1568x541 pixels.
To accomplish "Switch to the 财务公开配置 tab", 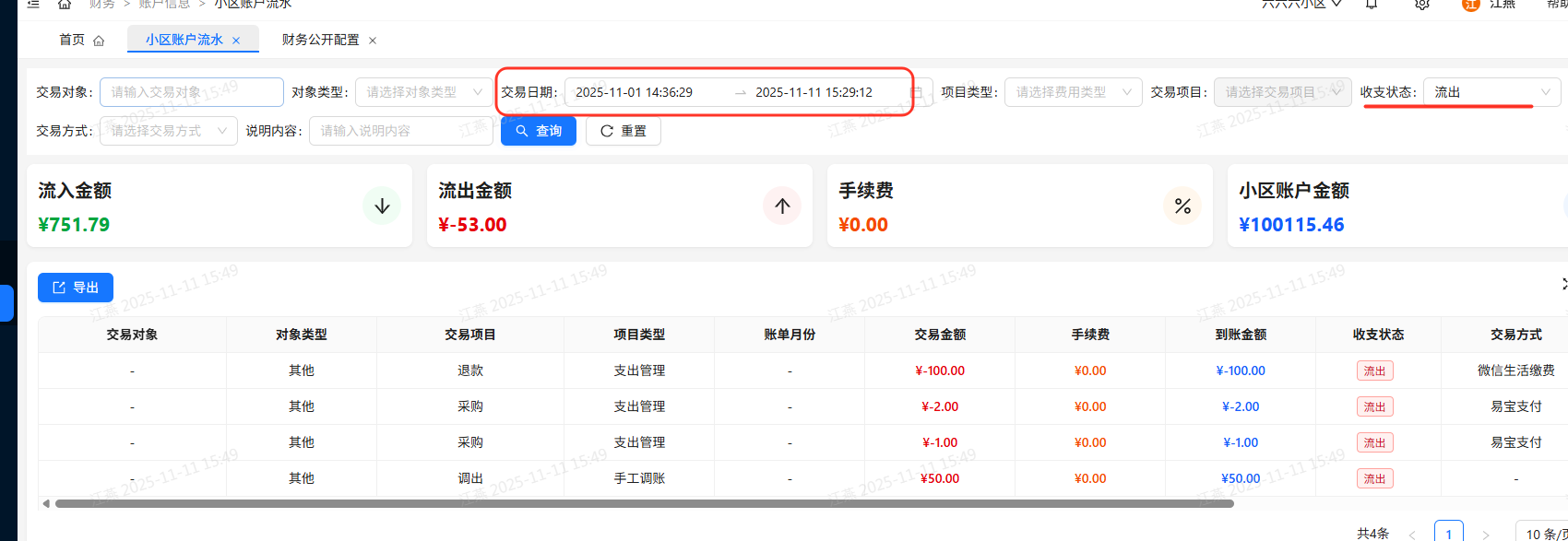I will coord(320,40).
